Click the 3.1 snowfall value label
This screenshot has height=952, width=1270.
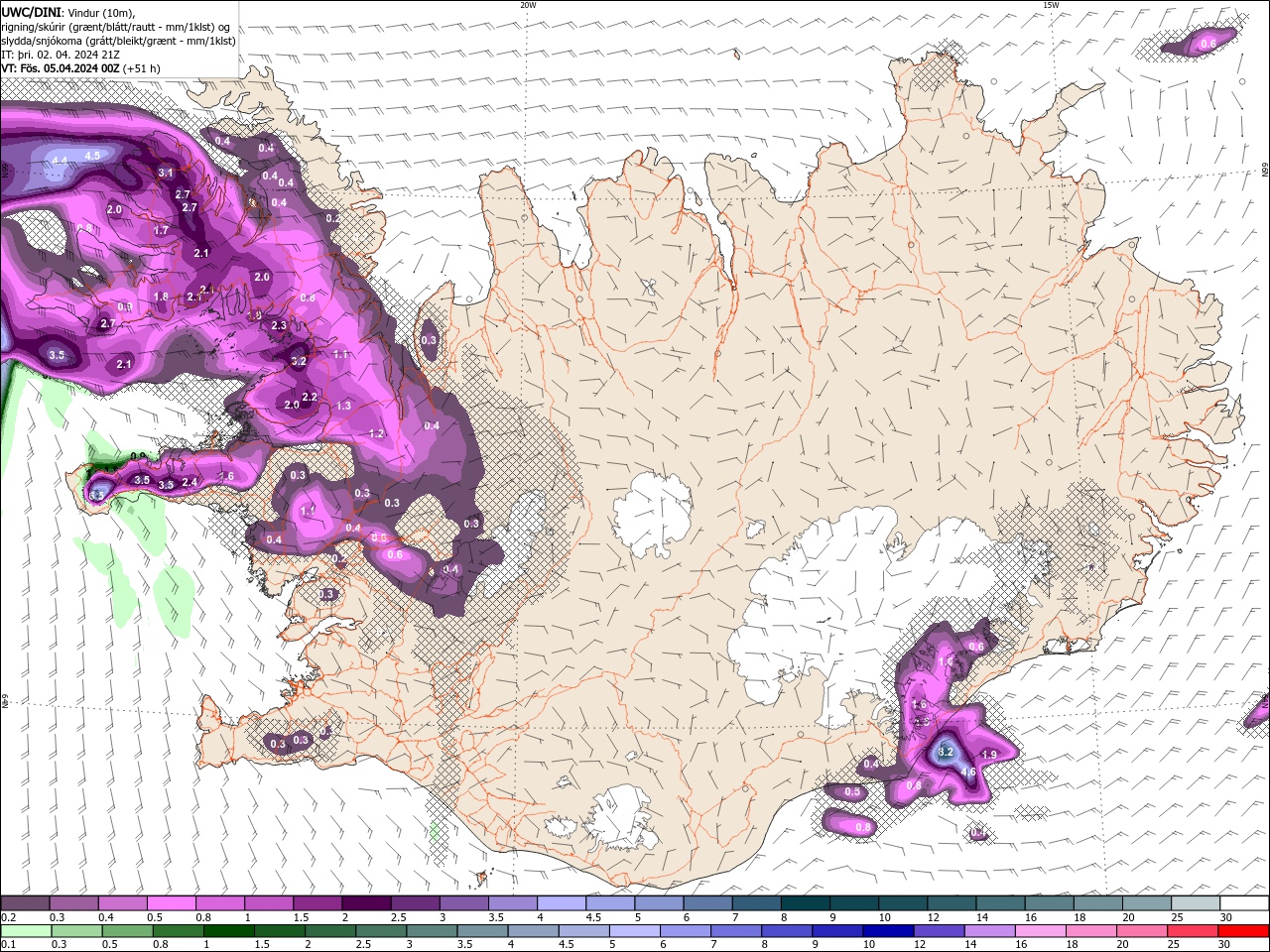pyautogui.click(x=166, y=173)
